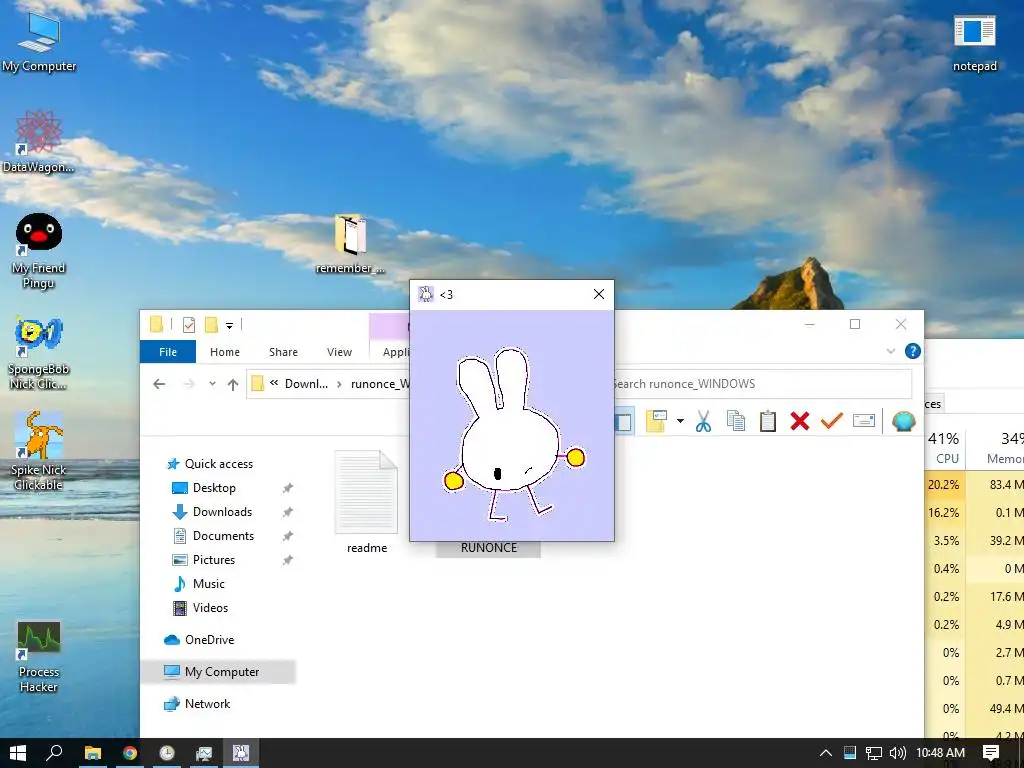Image resolution: width=1024 pixels, height=768 pixels.
Task: Click the CPU column header in background window
Action: point(946,447)
